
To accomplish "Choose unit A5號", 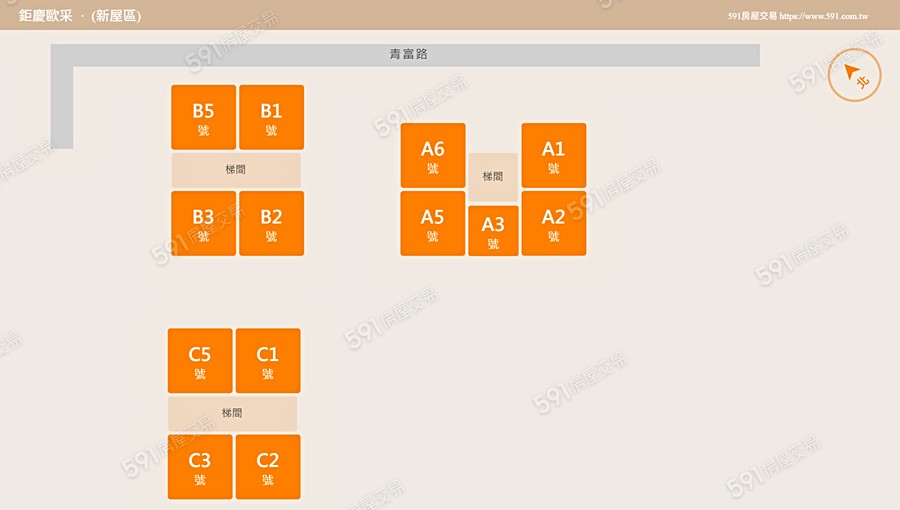I will pos(433,223).
